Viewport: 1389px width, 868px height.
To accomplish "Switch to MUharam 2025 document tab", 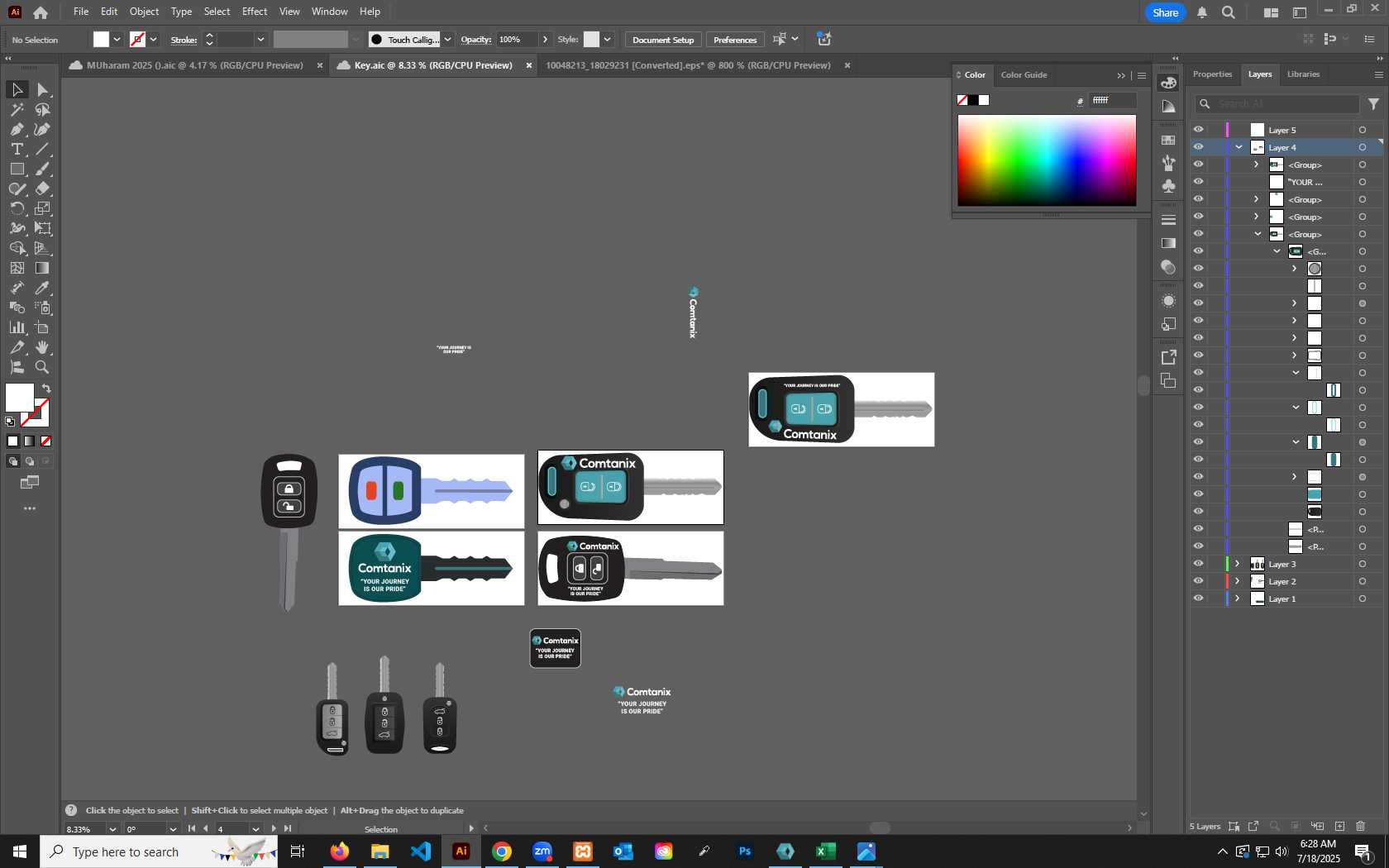I will tap(194, 65).
